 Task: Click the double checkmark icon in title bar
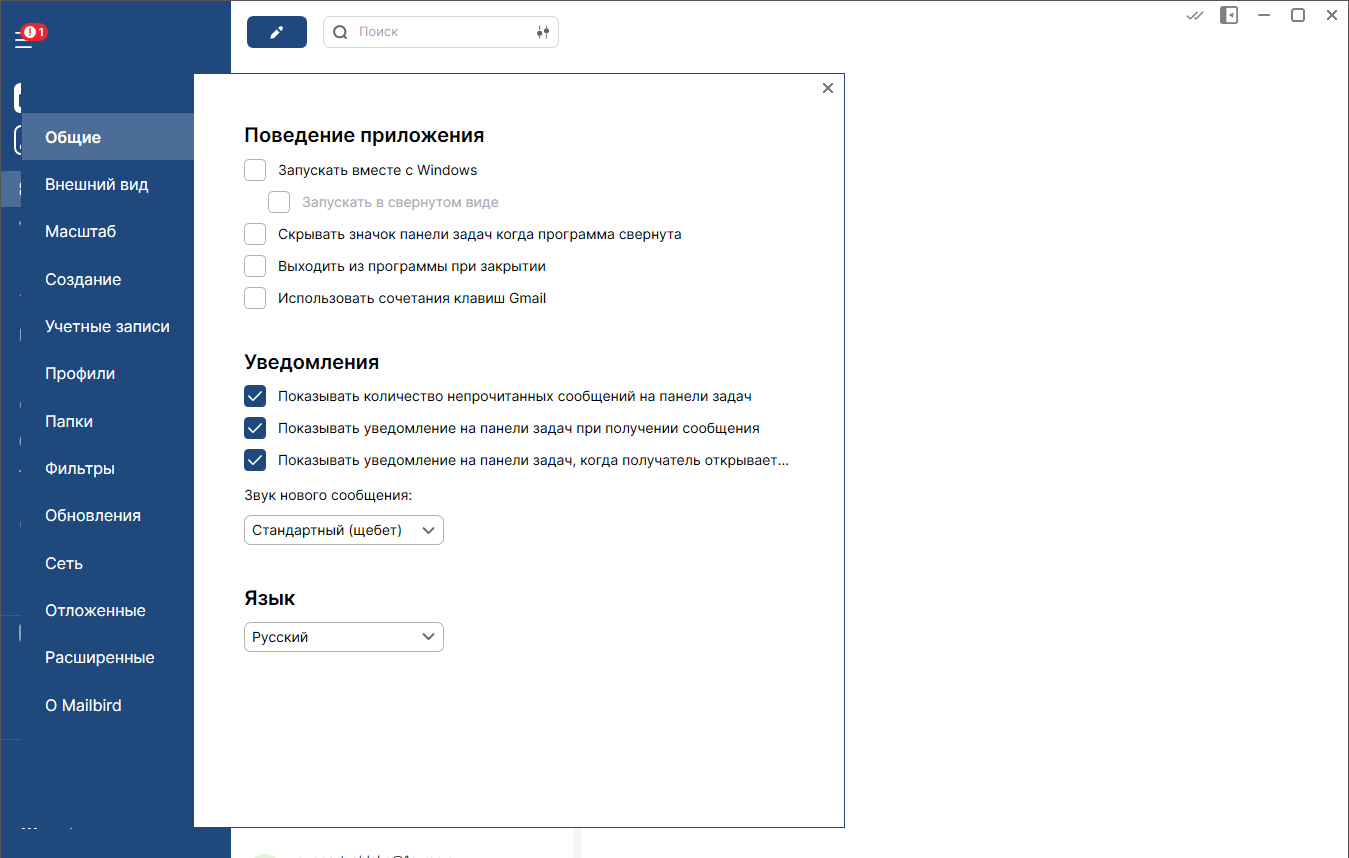1194,15
